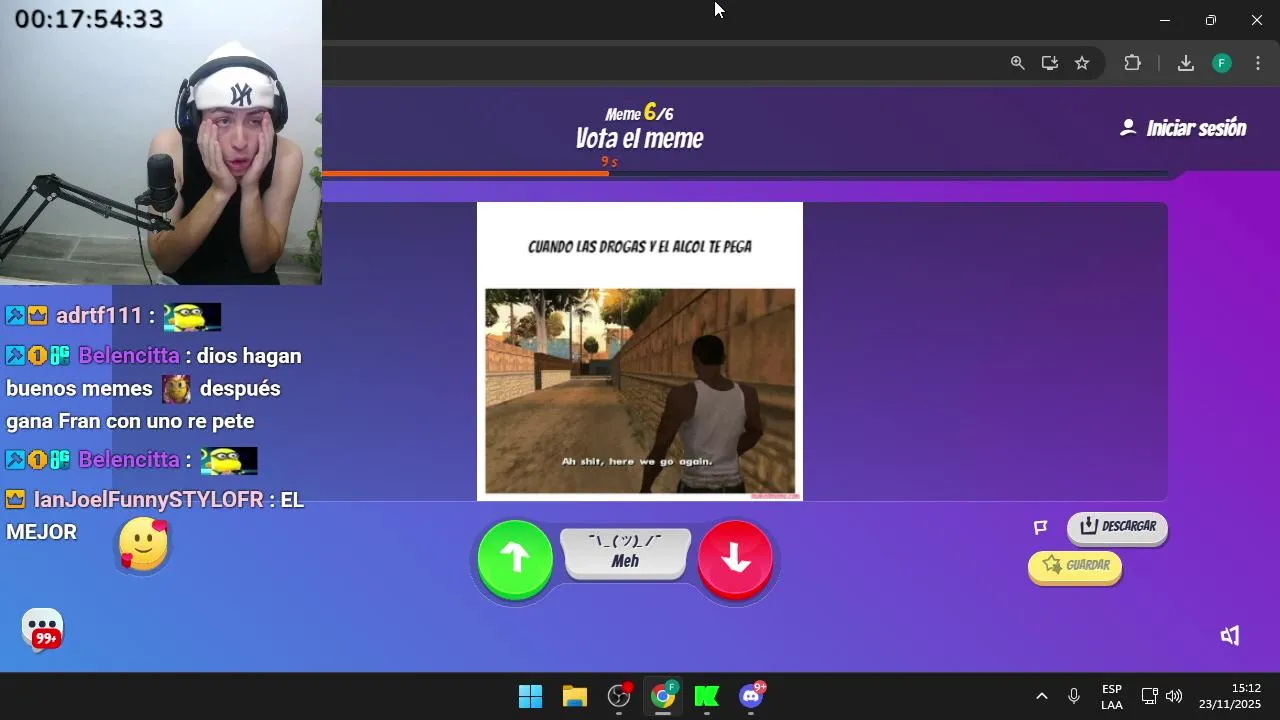Open OBS Studio taskbar icon
The height and width of the screenshot is (720, 1280).
pyautogui.click(x=619, y=696)
